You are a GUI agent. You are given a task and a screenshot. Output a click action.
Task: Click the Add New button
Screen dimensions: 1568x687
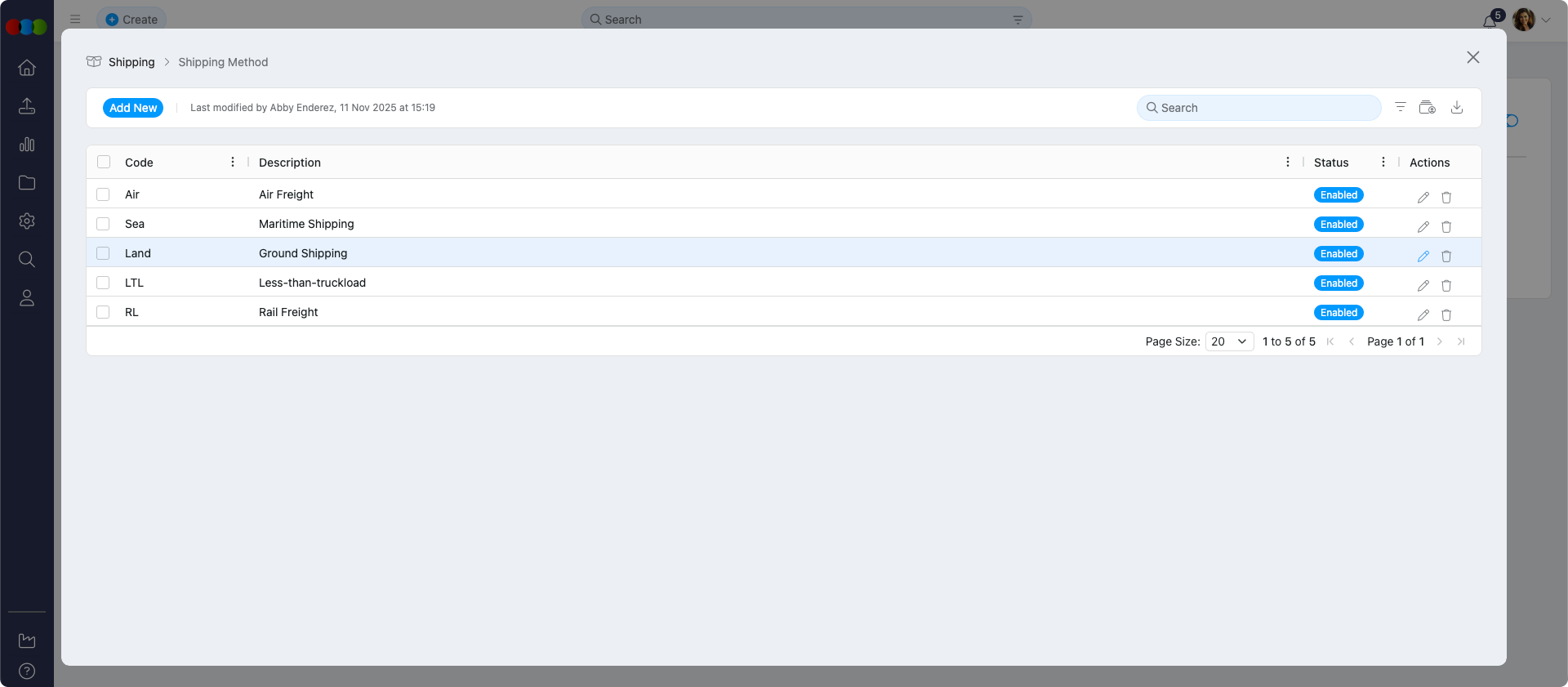pos(133,108)
